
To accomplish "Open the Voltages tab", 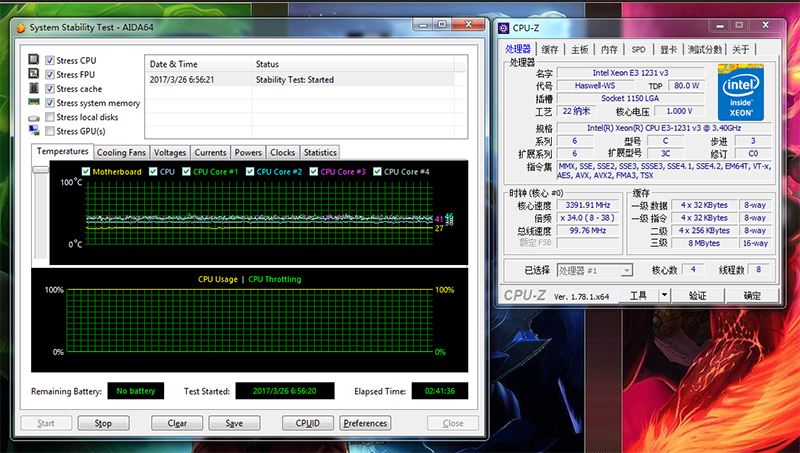I will tap(170, 153).
